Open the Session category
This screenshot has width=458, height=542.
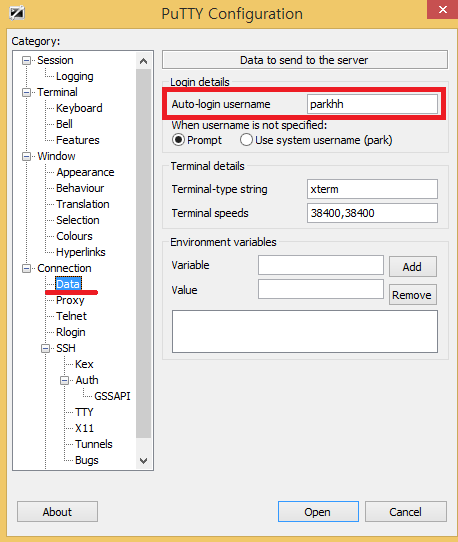pos(55,60)
